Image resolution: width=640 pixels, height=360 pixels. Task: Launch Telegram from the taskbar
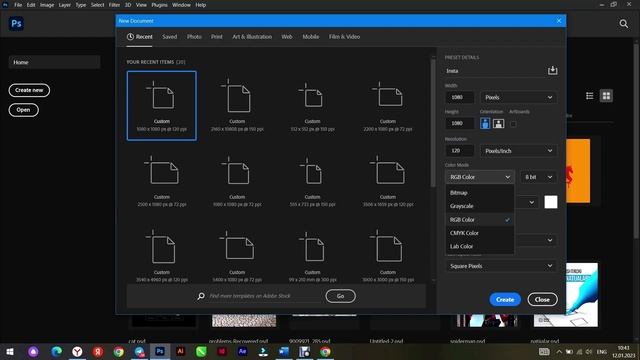(139, 351)
